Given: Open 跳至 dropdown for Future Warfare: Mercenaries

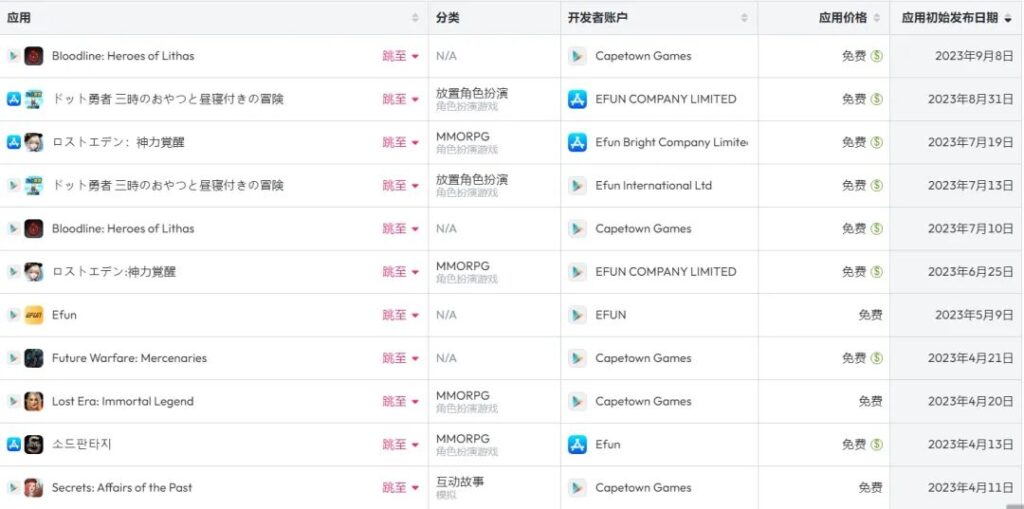Looking at the screenshot, I should (x=400, y=358).
